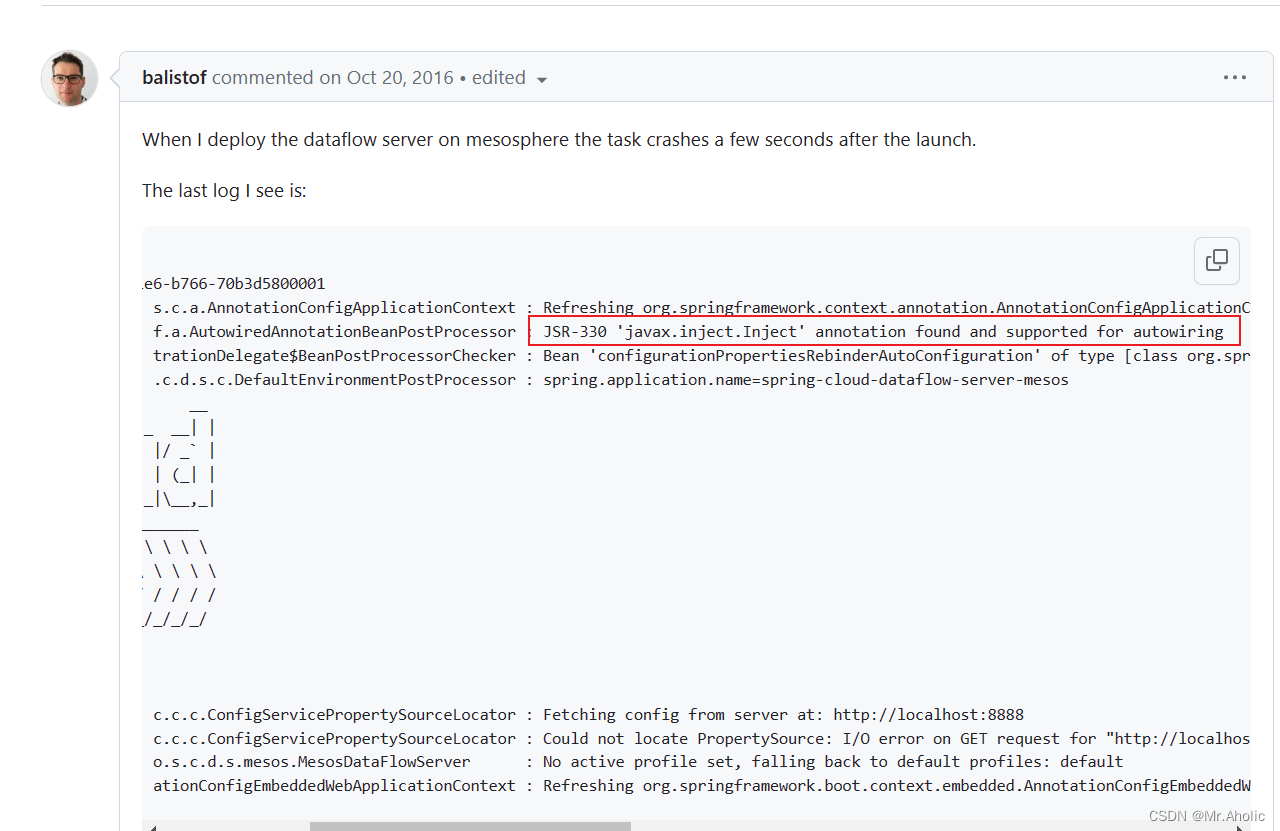Click the left scroll arrow under the log
The image size is (1280, 831).
click(151, 826)
